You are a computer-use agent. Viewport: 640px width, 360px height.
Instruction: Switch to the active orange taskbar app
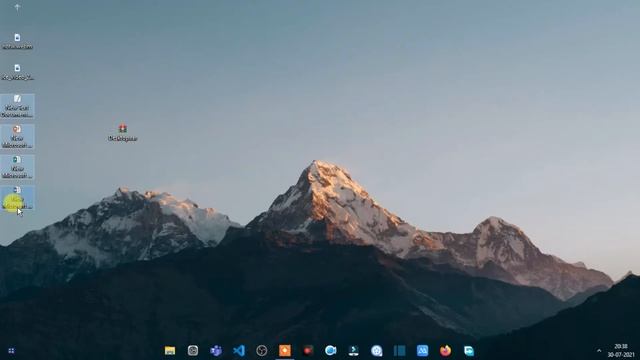(285, 350)
